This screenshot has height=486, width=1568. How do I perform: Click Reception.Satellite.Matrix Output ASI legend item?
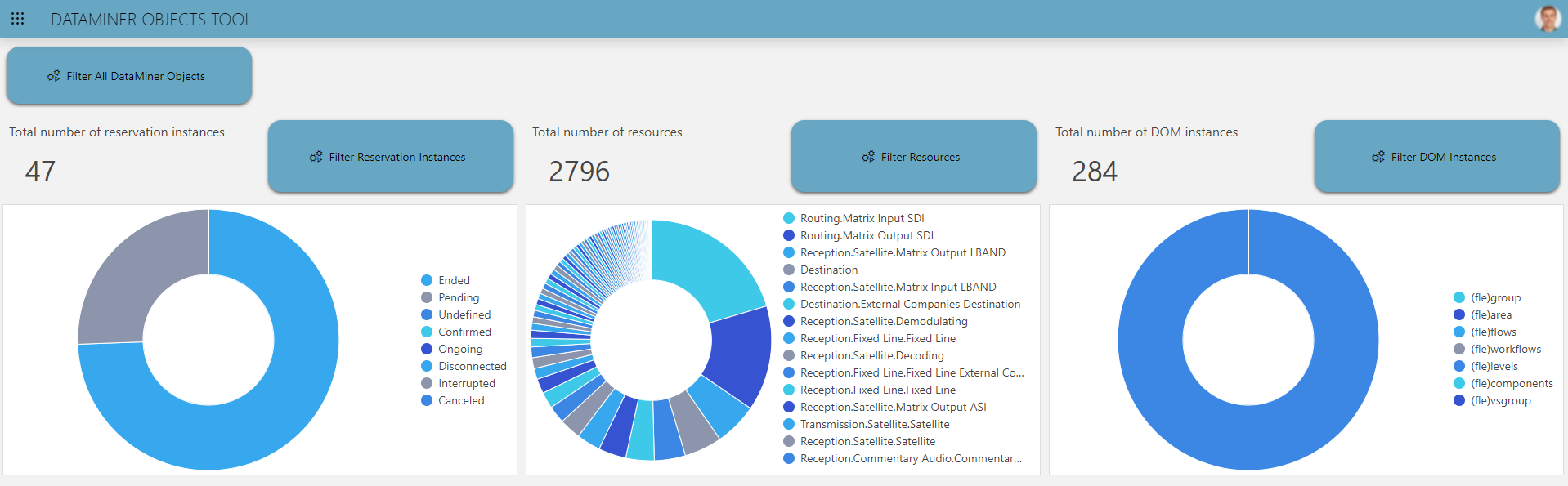coord(885,407)
